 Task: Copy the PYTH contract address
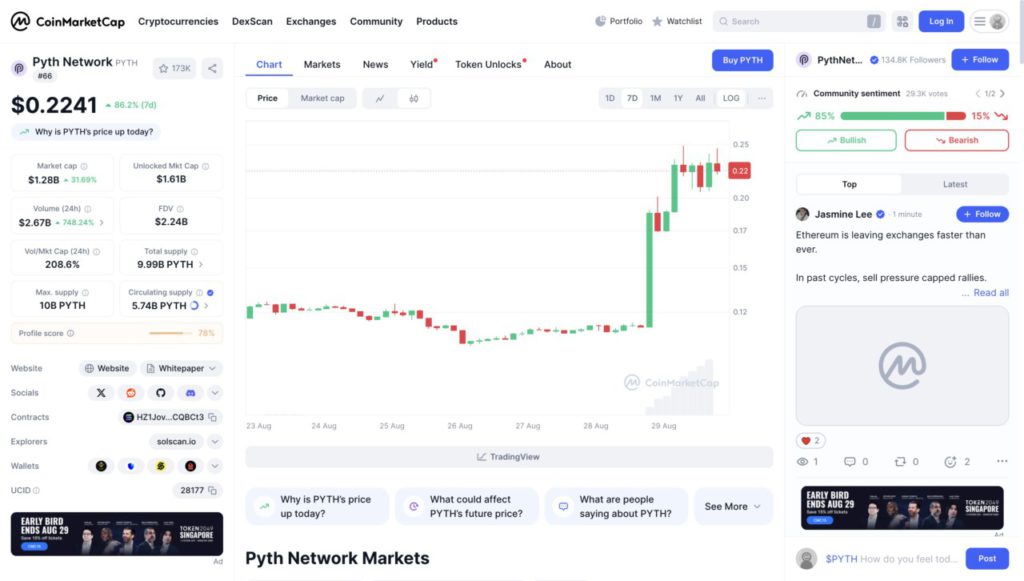point(214,417)
